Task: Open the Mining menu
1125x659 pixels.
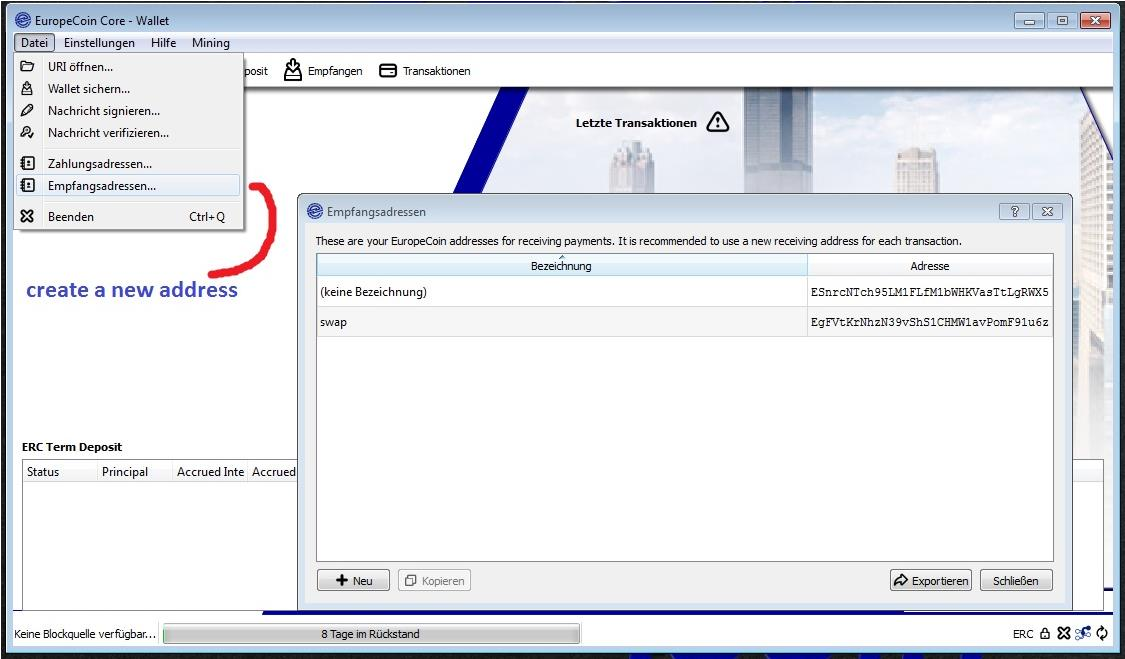Action: [x=211, y=42]
